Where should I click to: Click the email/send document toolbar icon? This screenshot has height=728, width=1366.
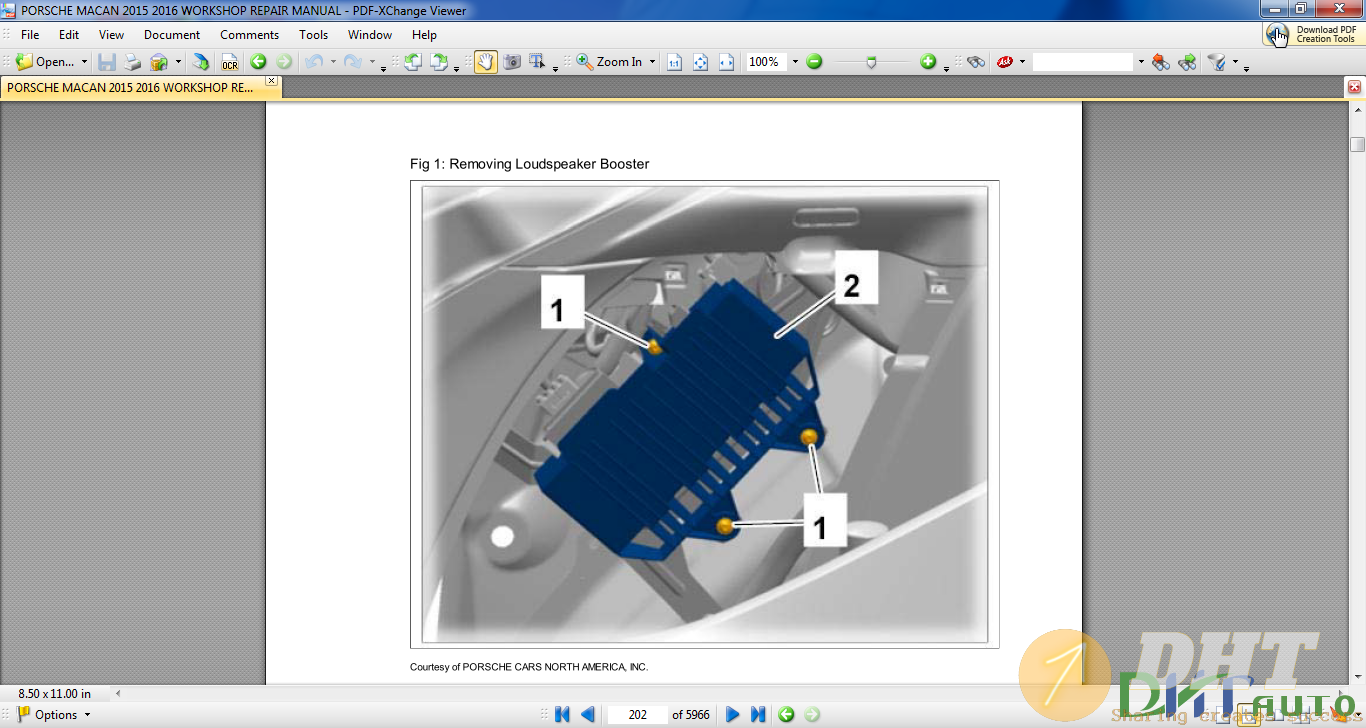(159, 62)
